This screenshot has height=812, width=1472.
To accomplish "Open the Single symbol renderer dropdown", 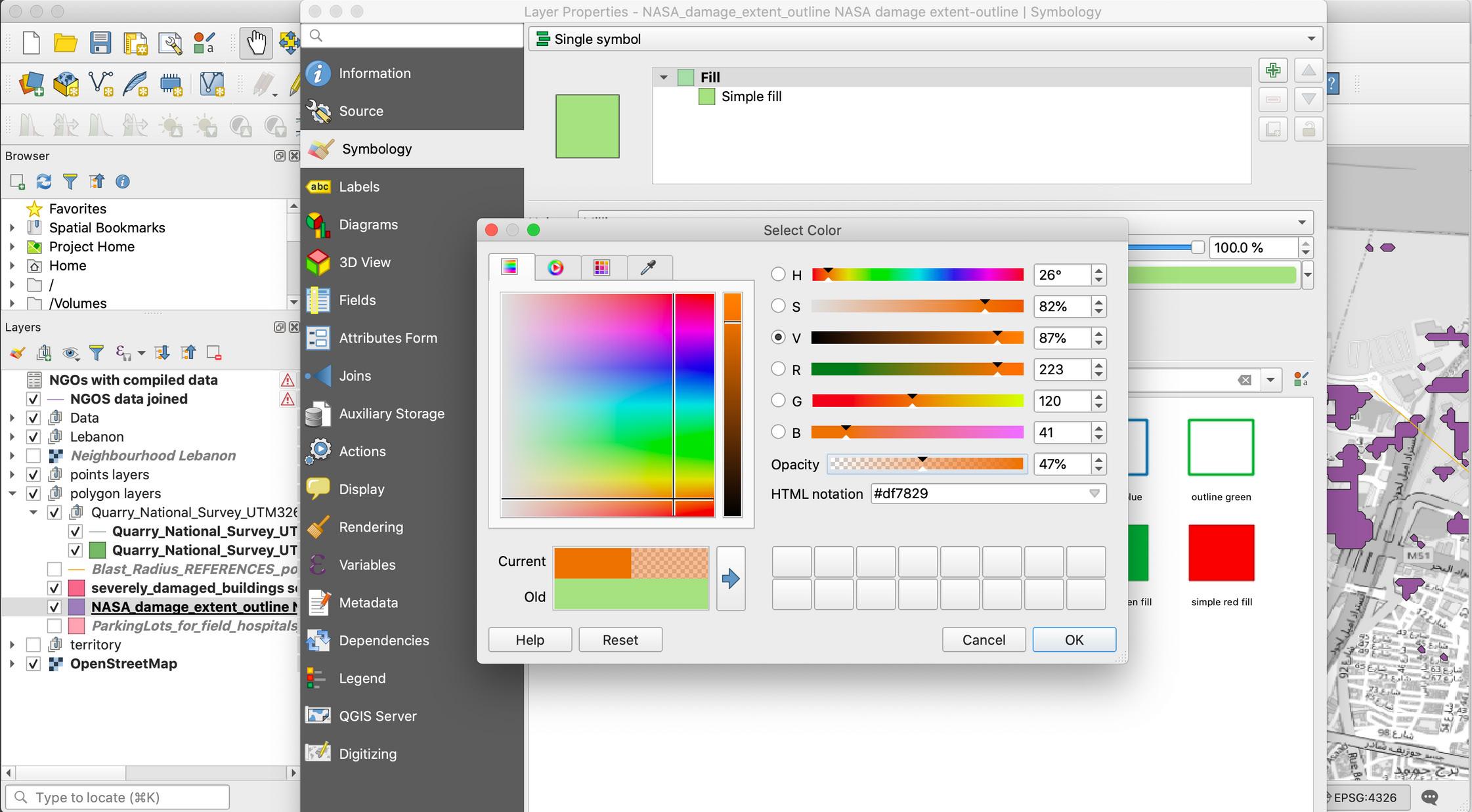I will point(924,39).
